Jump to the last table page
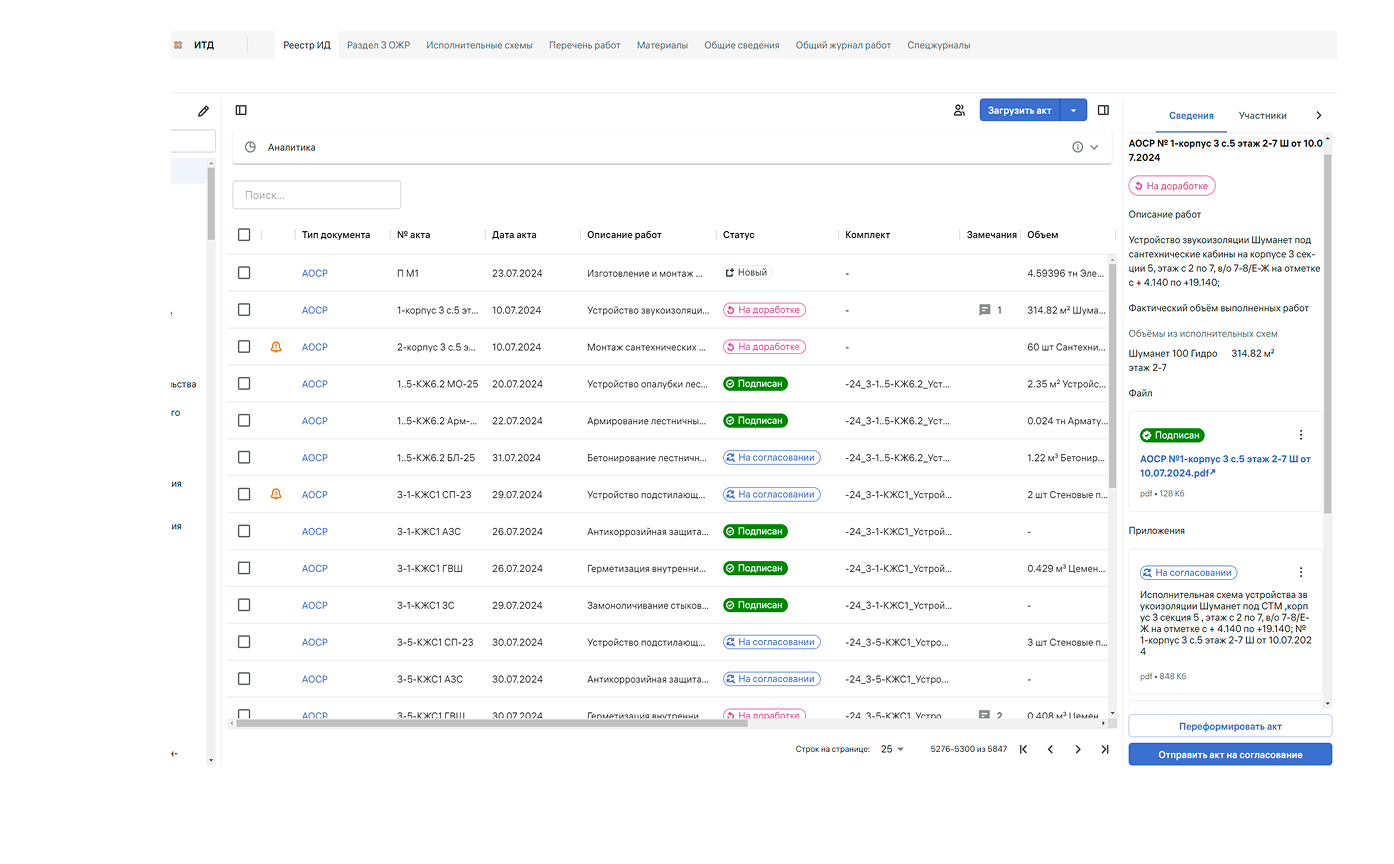The image size is (1394, 864). pyautogui.click(x=1105, y=749)
